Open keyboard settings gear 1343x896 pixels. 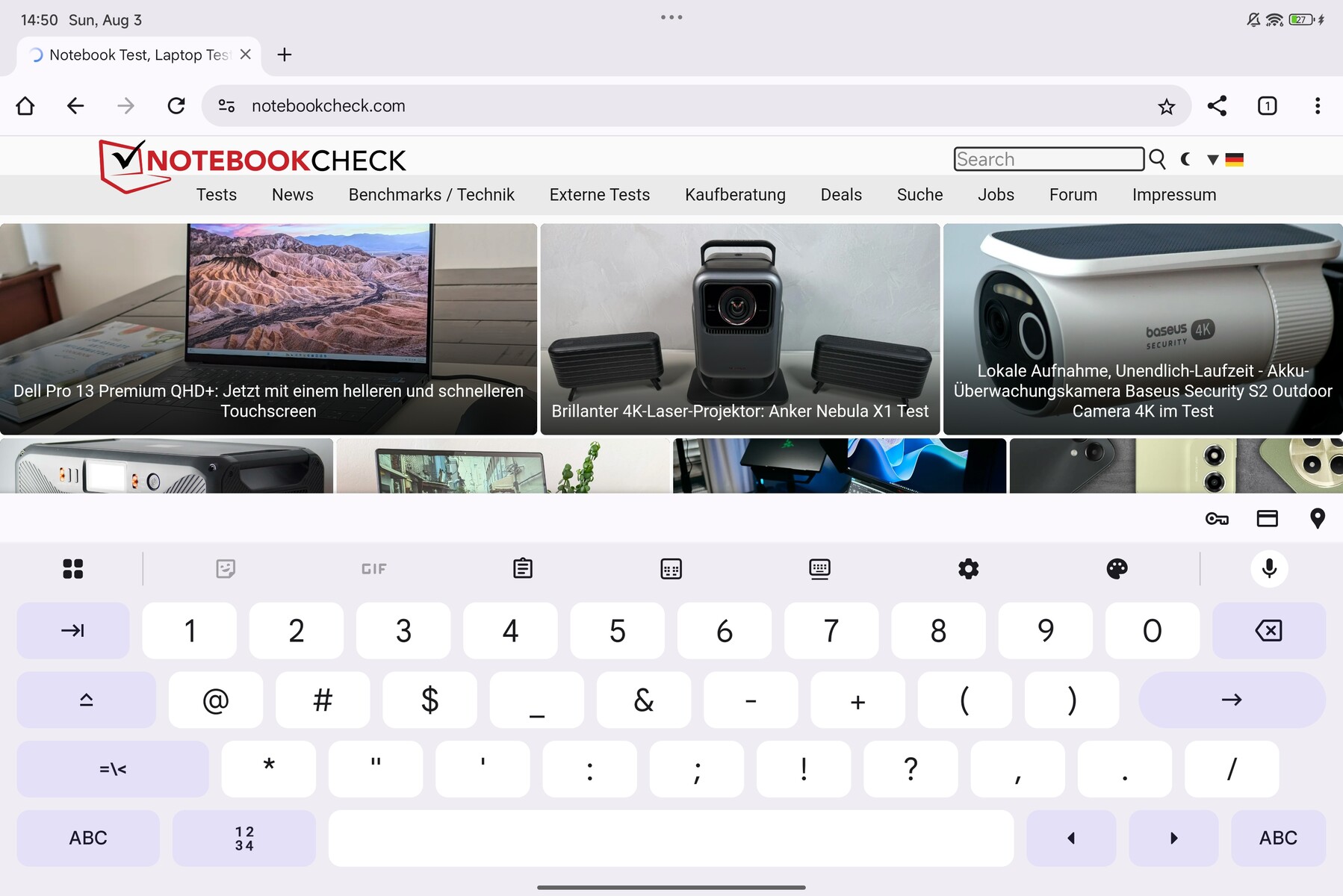click(x=969, y=569)
